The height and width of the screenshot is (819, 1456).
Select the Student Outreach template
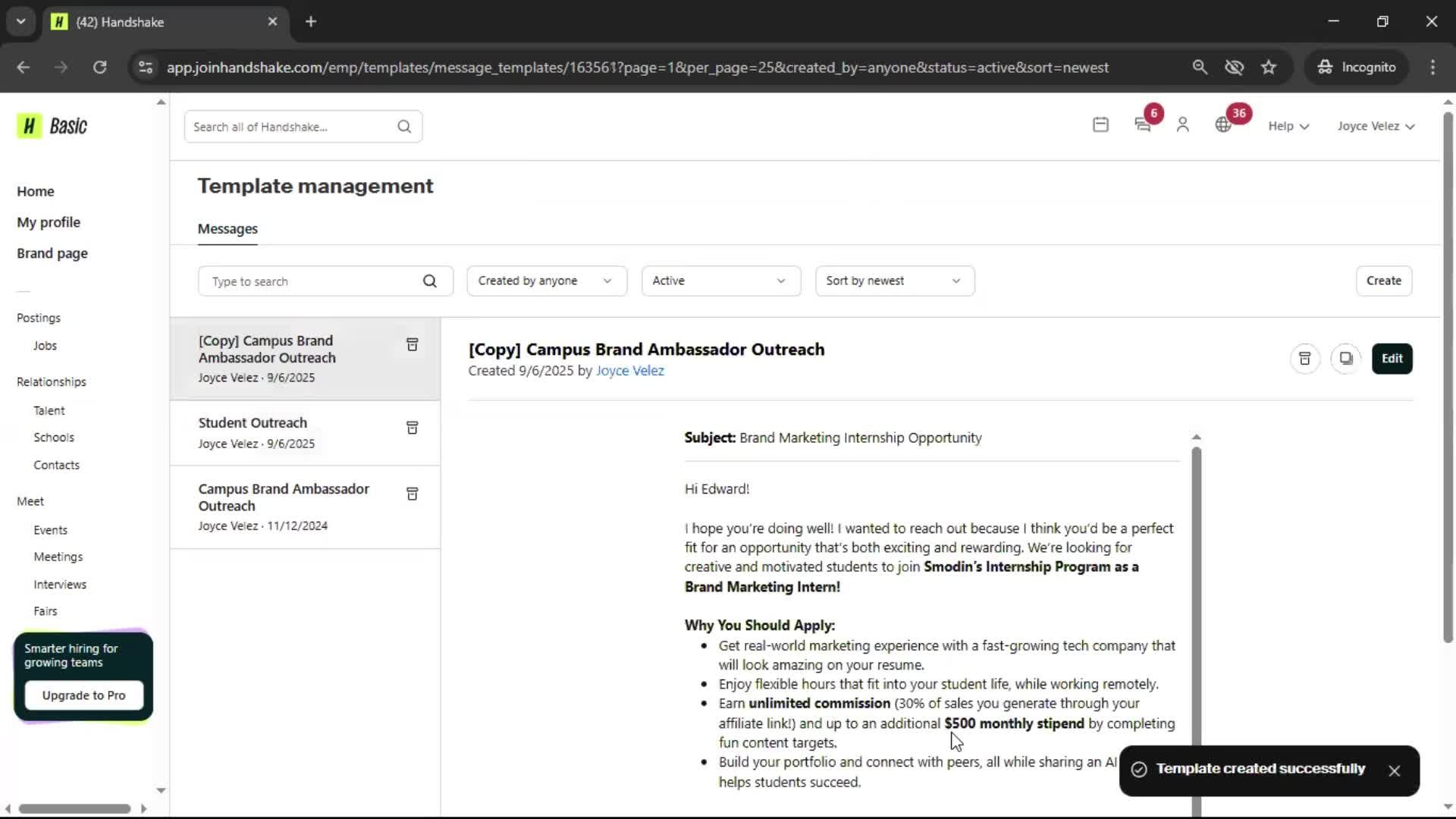click(305, 432)
